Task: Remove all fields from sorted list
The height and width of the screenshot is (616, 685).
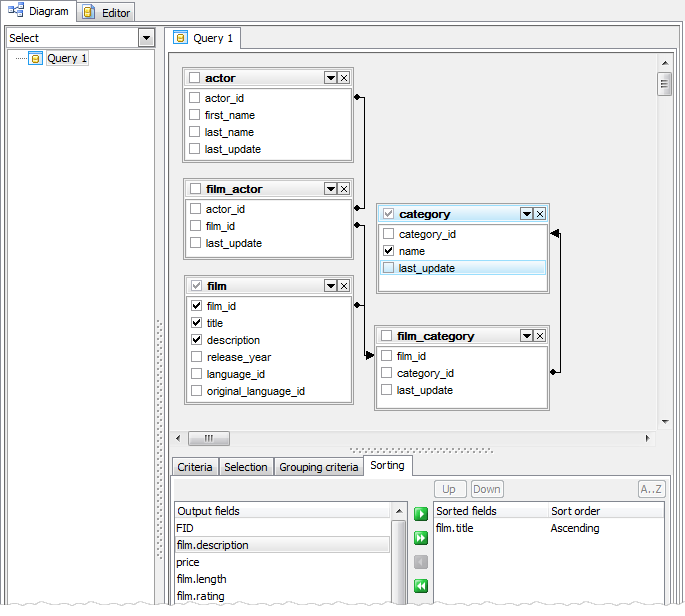Action: [421, 586]
